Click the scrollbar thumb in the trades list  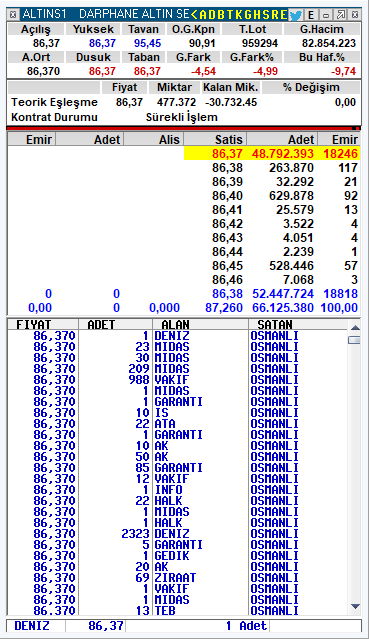click(355, 340)
